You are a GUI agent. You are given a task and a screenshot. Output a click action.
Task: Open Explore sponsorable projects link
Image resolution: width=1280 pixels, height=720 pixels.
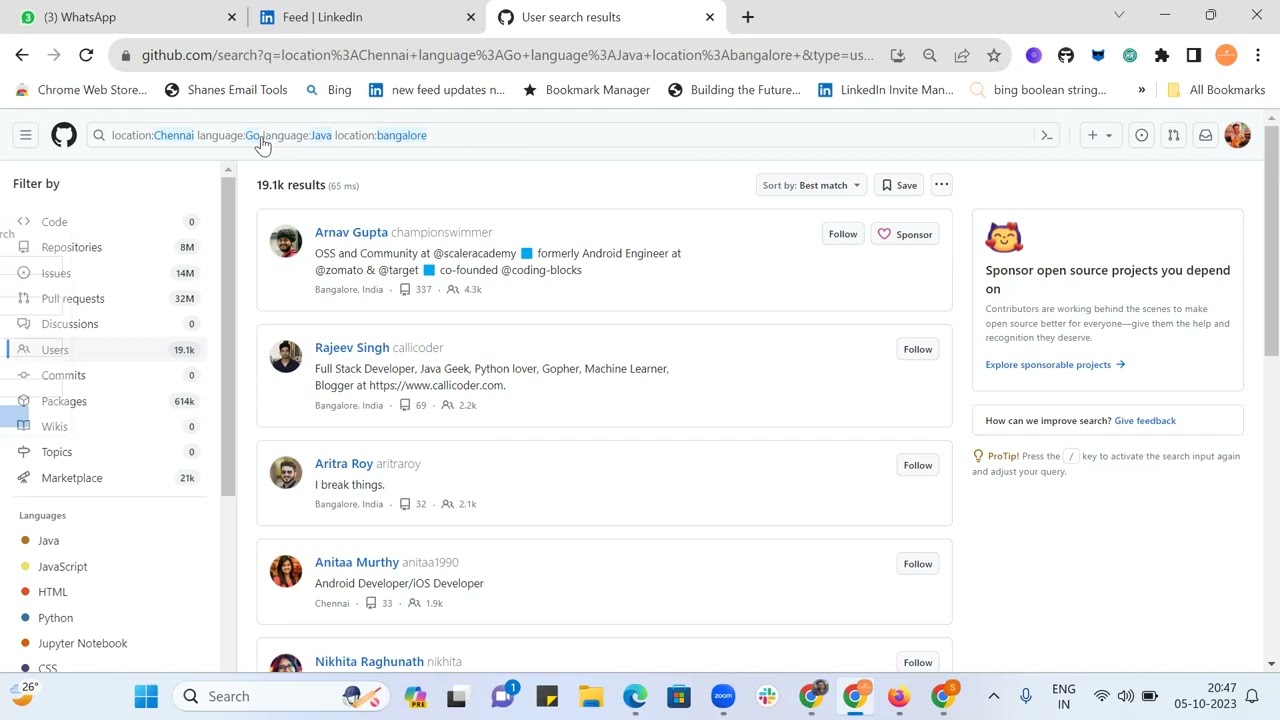click(1055, 365)
